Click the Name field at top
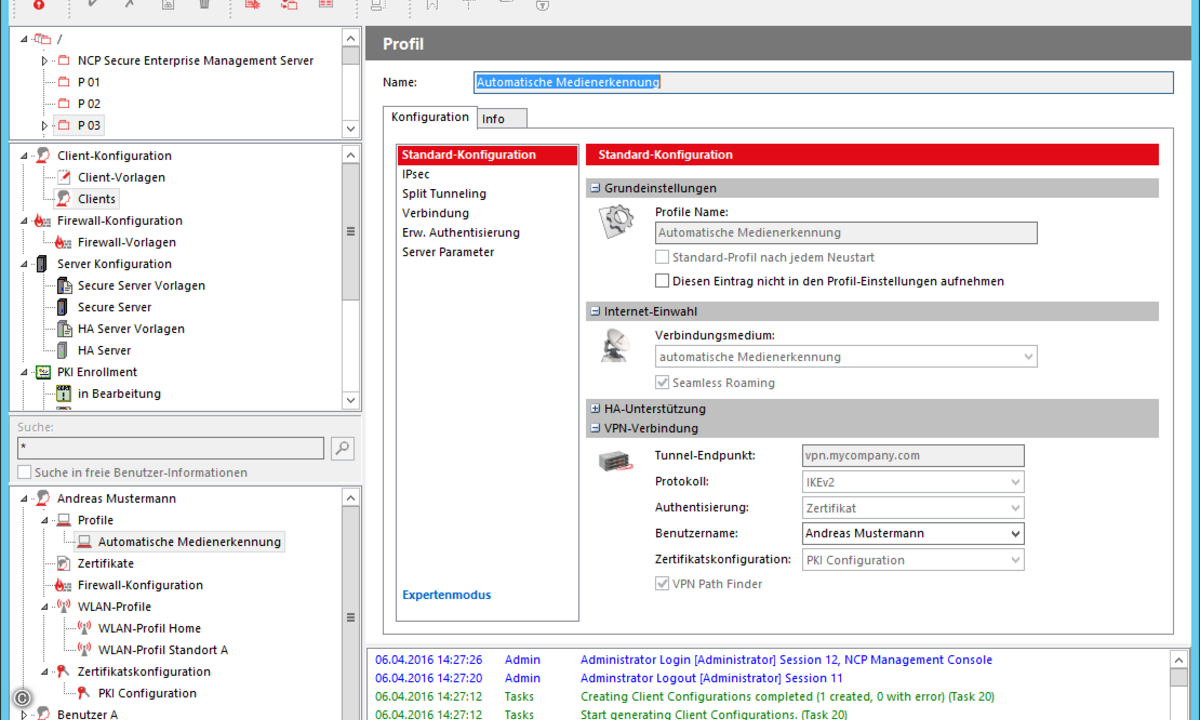This screenshot has height=720, width=1200. tap(823, 82)
